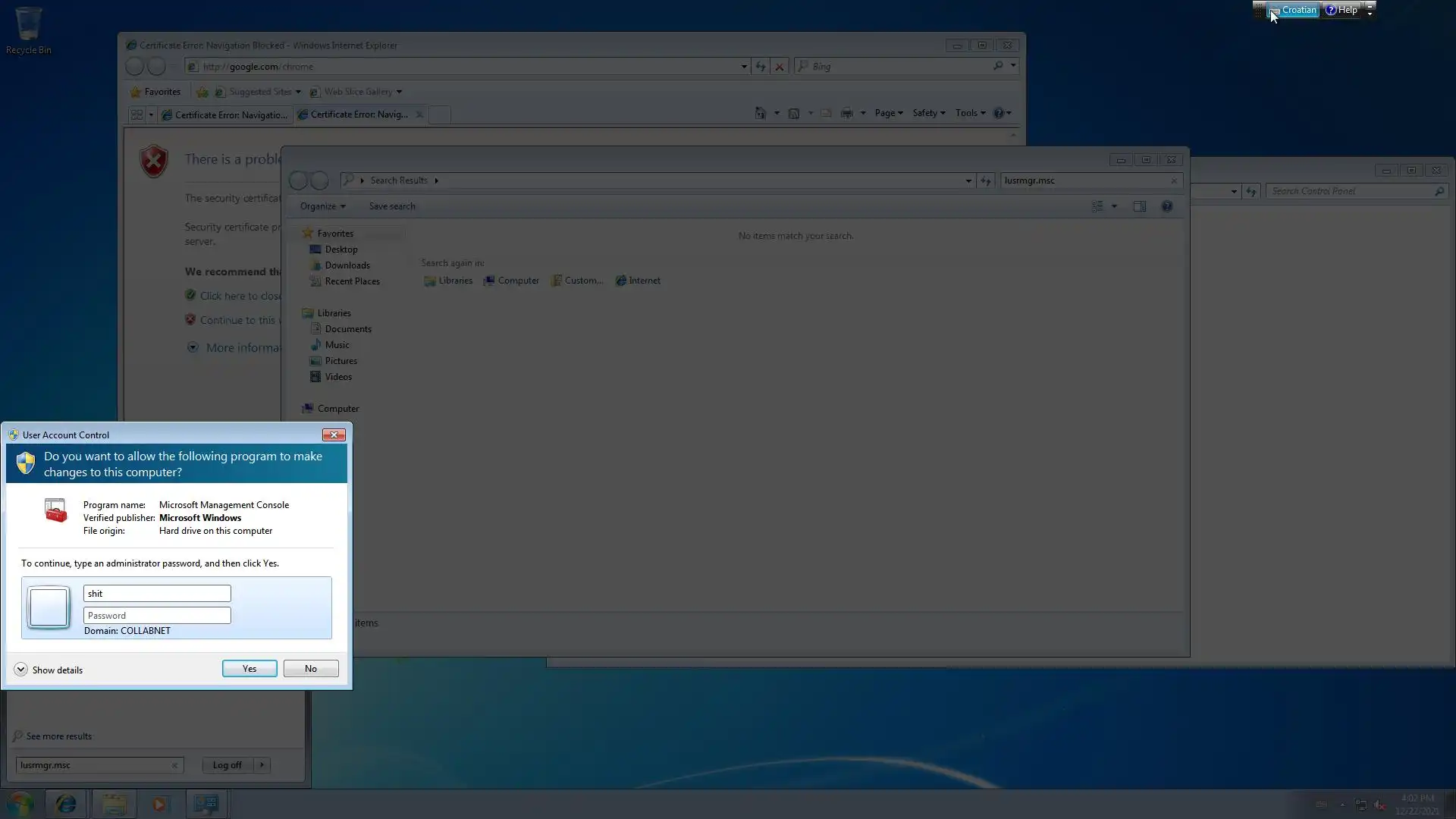Click the volume icon in system tray
Screen dimensions: 1456x819
(1380, 805)
